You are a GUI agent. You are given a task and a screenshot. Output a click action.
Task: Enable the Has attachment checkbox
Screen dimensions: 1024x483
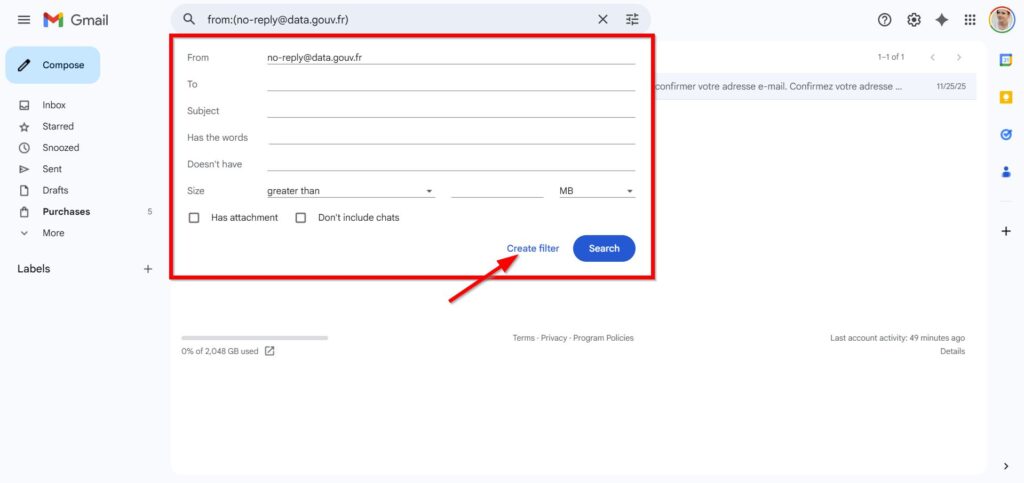pos(194,218)
